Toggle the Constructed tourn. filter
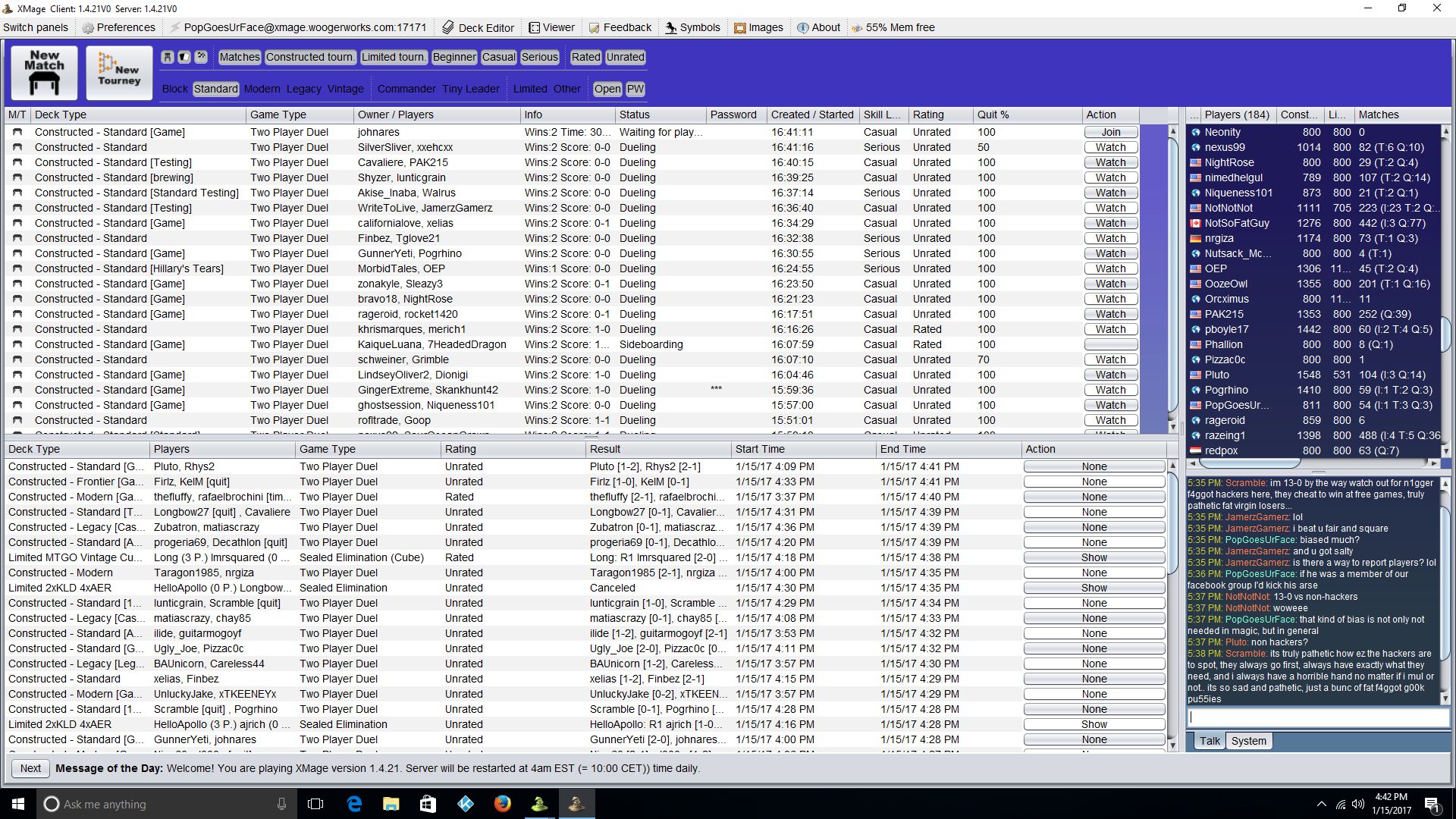The height and width of the screenshot is (819, 1456). [x=309, y=57]
